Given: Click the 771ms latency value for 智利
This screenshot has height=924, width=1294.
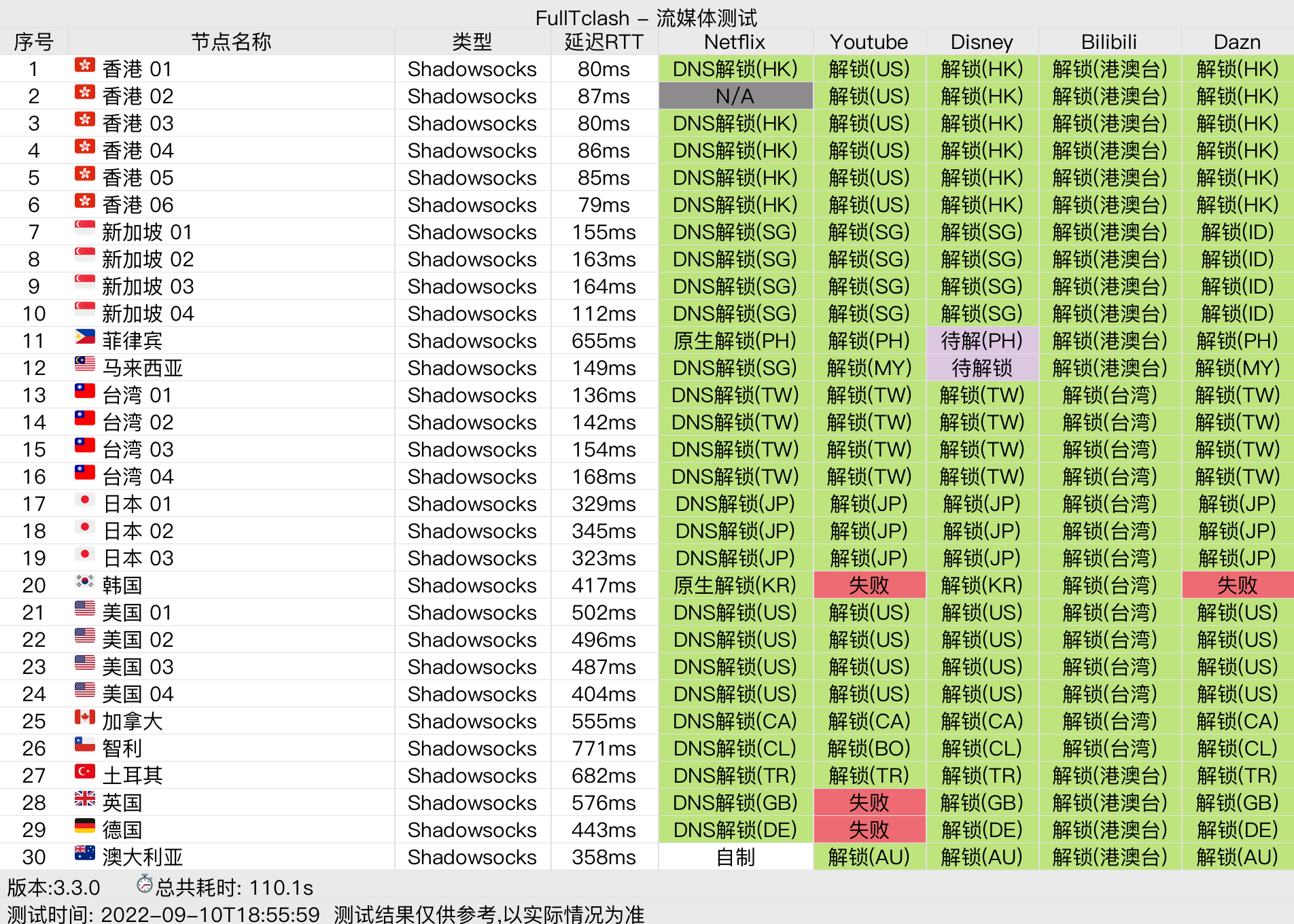Looking at the screenshot, I should [x=604, y=748].
